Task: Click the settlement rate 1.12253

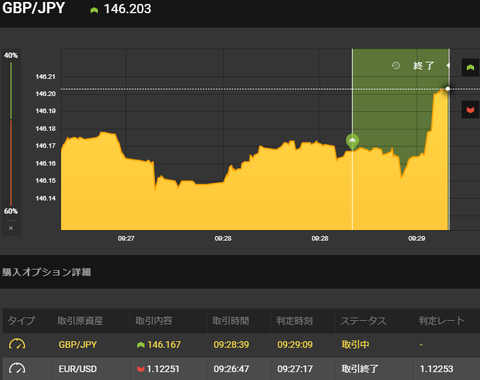Action: pyautogui.click(x=437, y=369)
